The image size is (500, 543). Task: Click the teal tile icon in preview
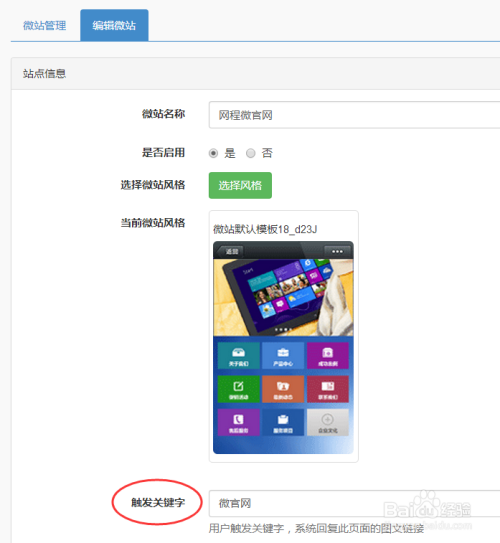click(x=239, y=356)
